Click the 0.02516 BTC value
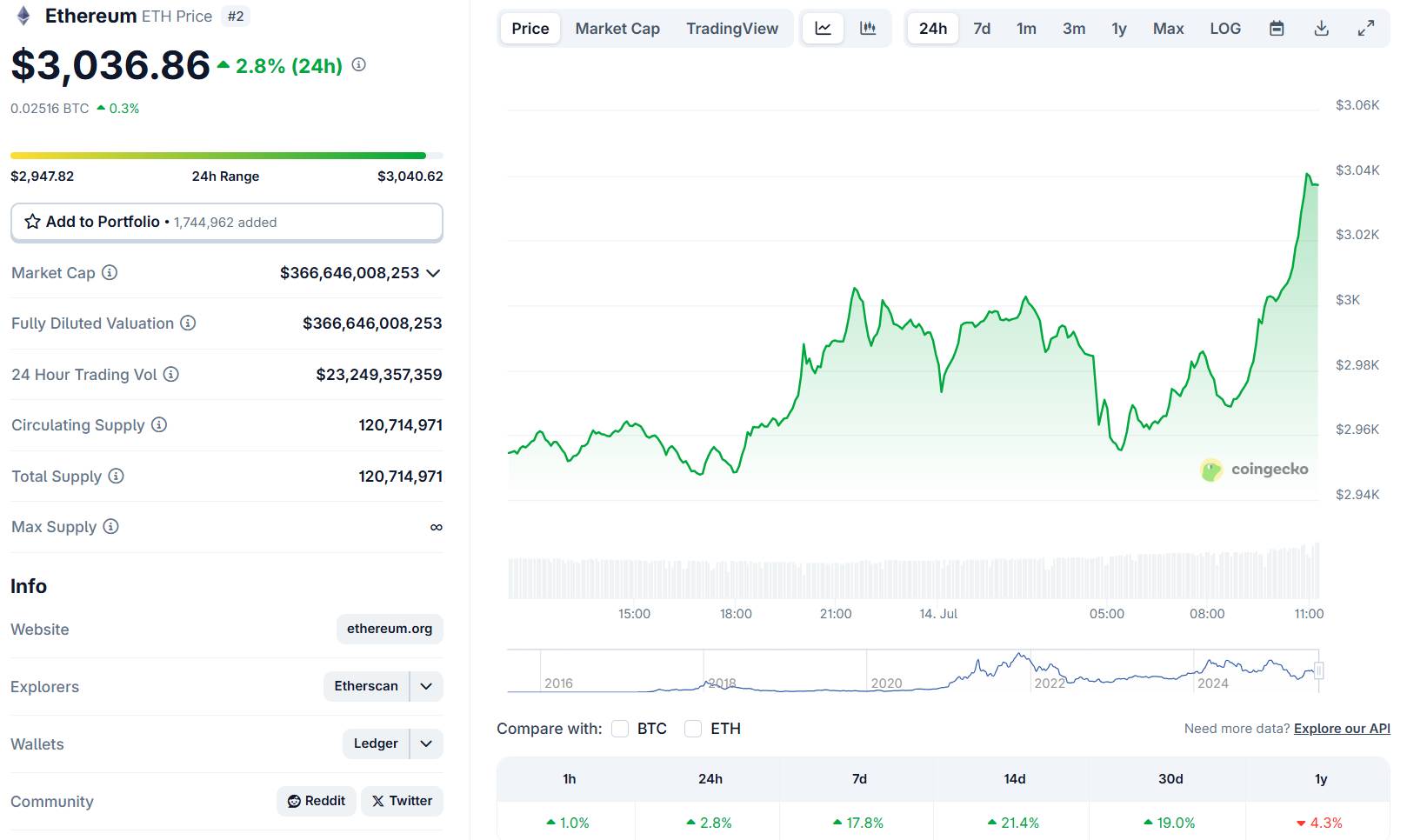 pos(50,109)
